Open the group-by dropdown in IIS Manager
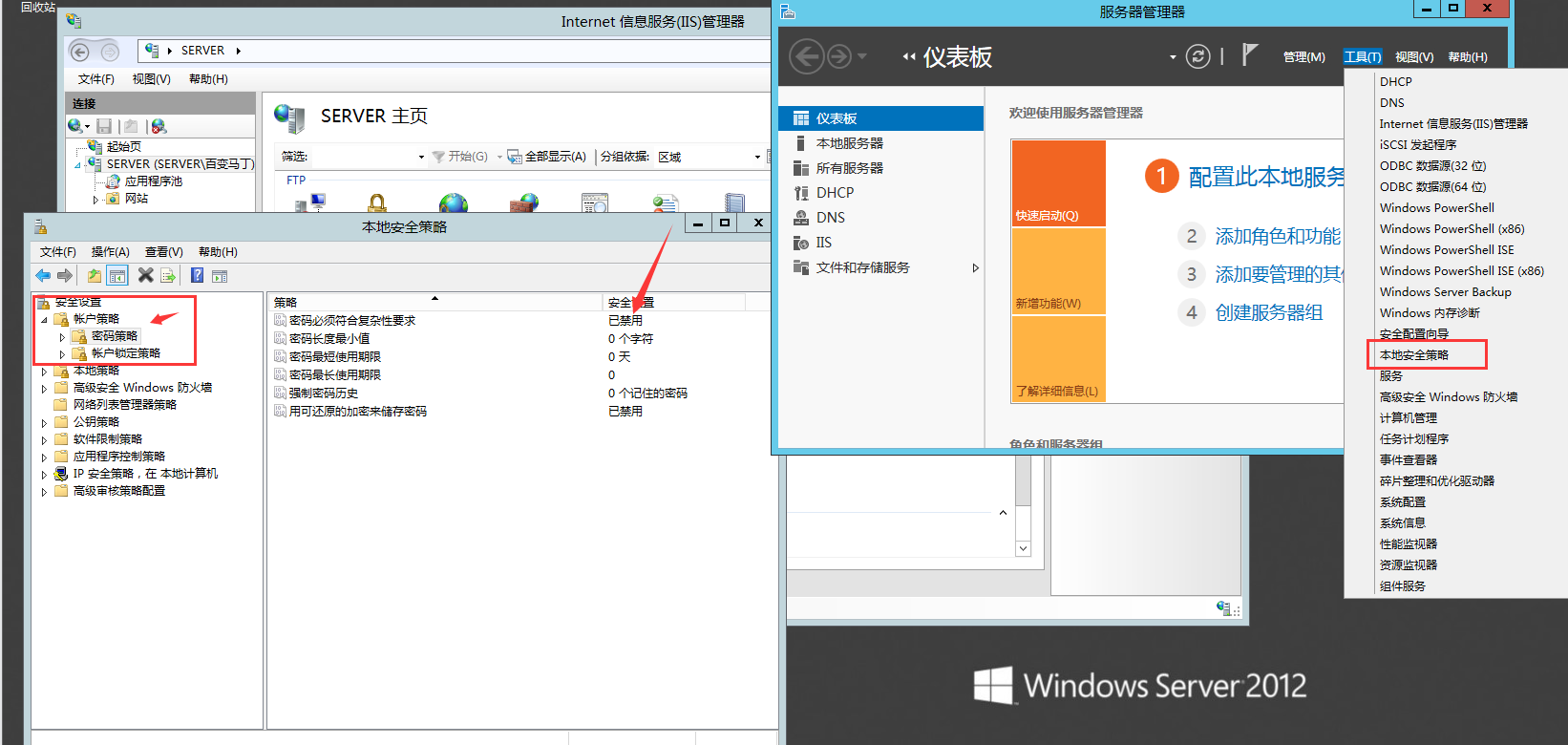The image size is (1568, 745). pos(757,157)
